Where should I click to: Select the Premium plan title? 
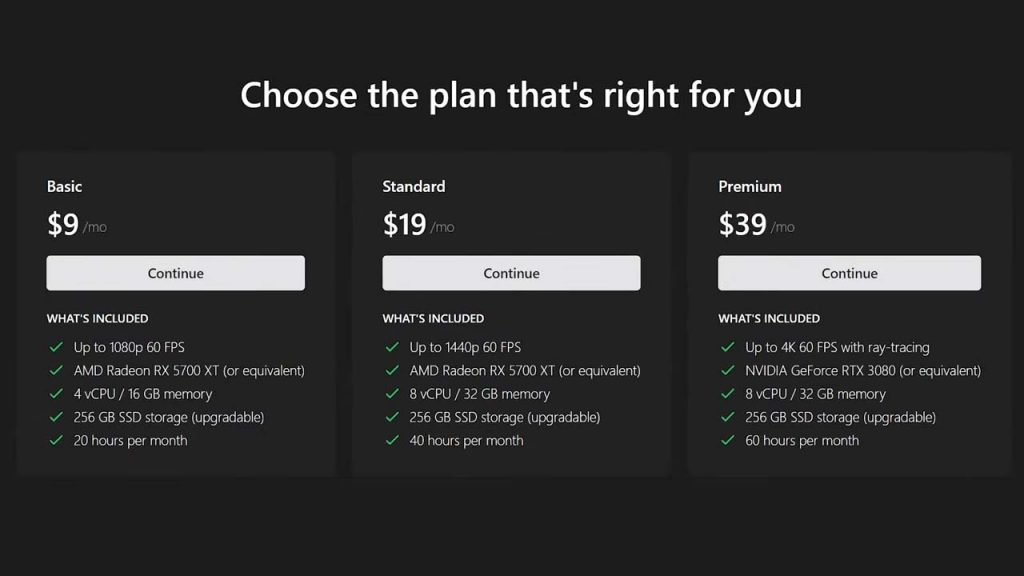click(x=750, y=186)
